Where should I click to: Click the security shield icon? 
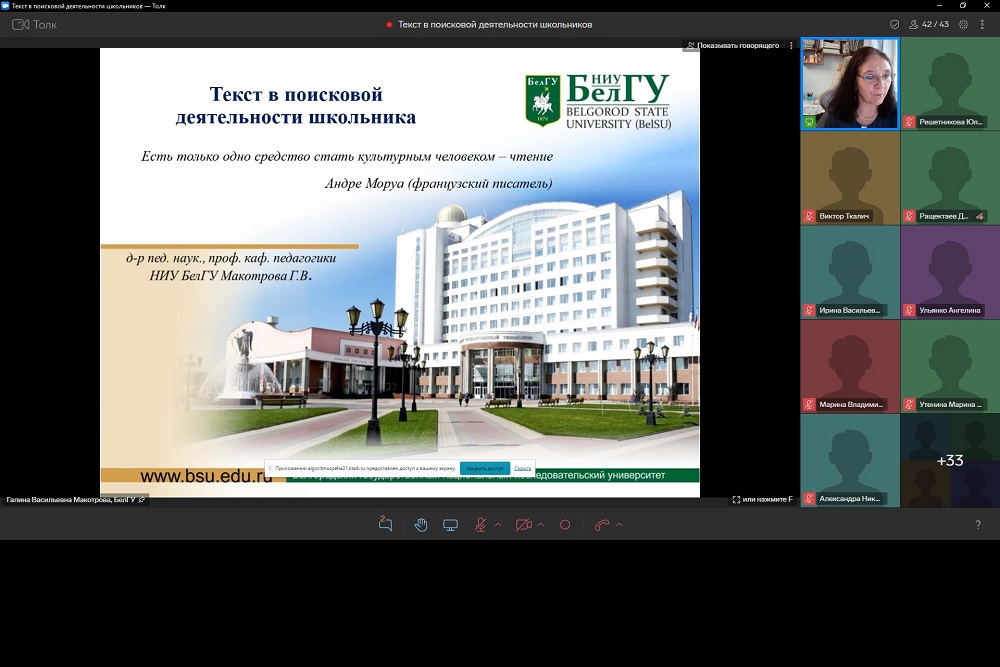pyautogui.click(x=894, y=24)
